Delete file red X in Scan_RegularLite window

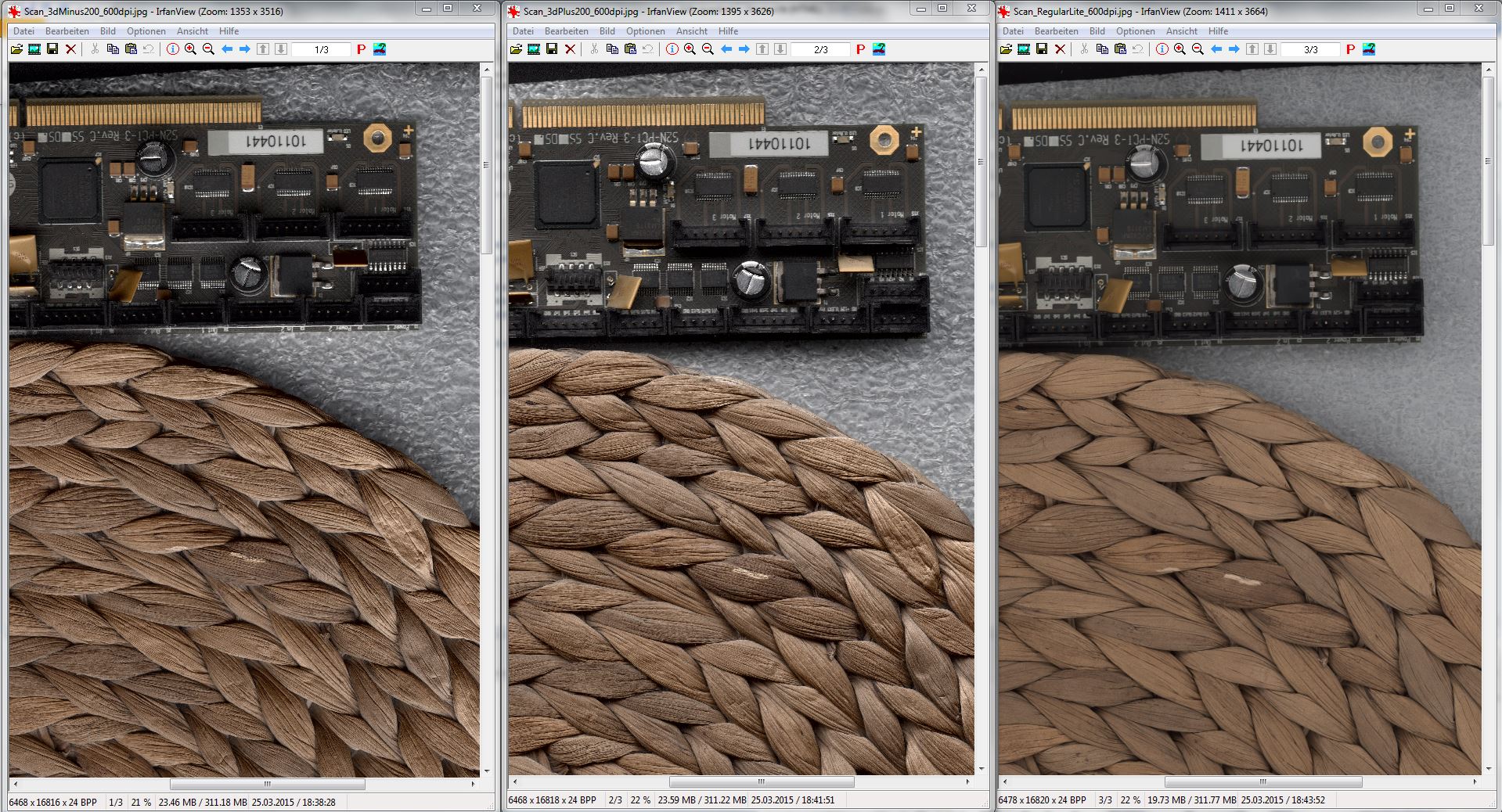click(x=1060, y=49)
